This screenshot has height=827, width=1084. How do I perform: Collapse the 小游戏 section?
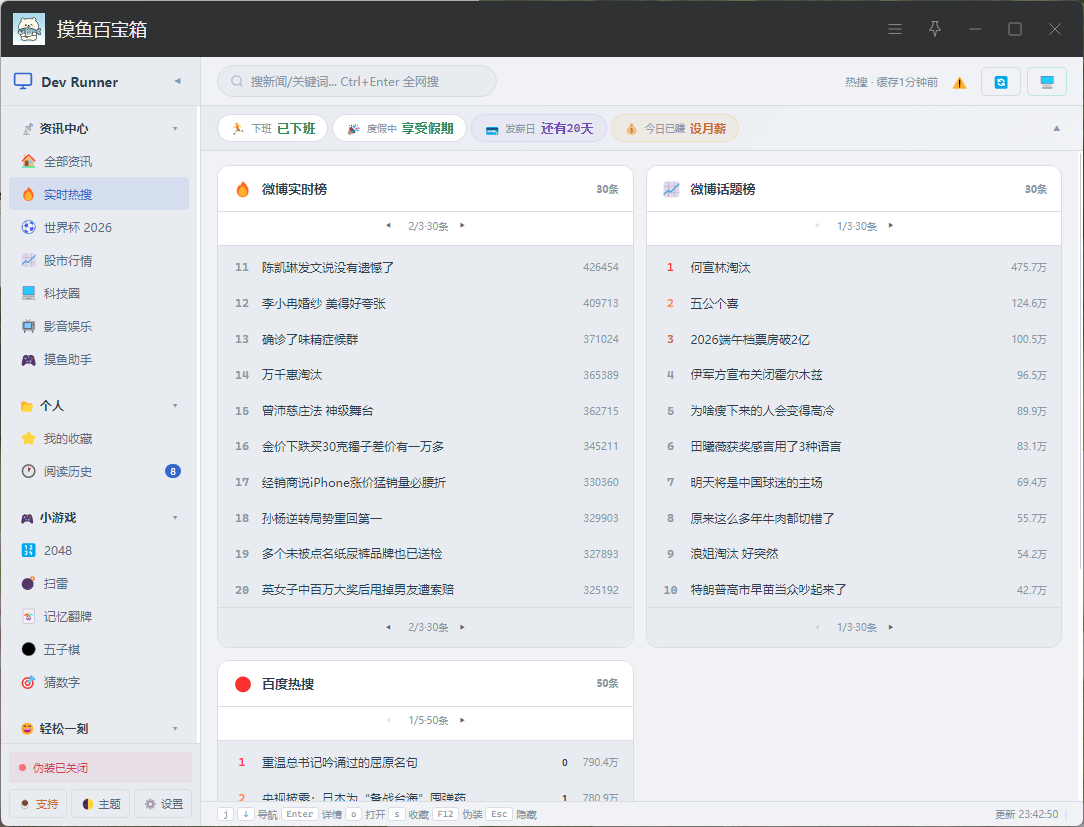[x=175, y=518]
